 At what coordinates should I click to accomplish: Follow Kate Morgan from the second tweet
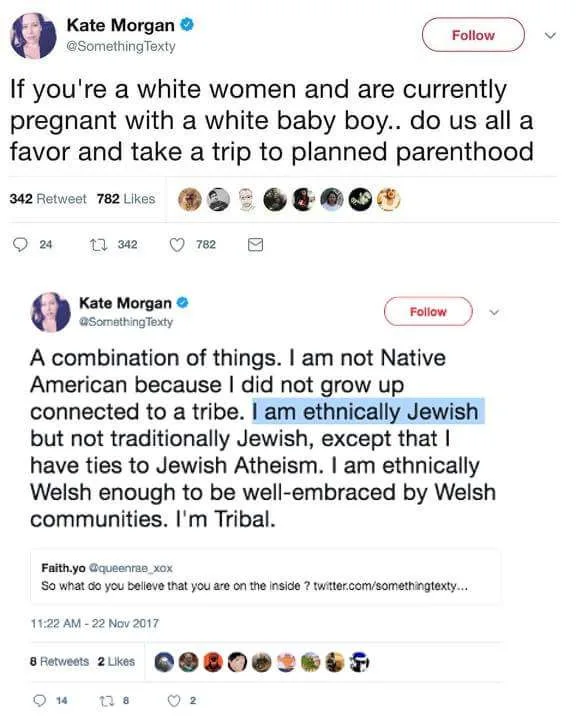pos(428,312)
